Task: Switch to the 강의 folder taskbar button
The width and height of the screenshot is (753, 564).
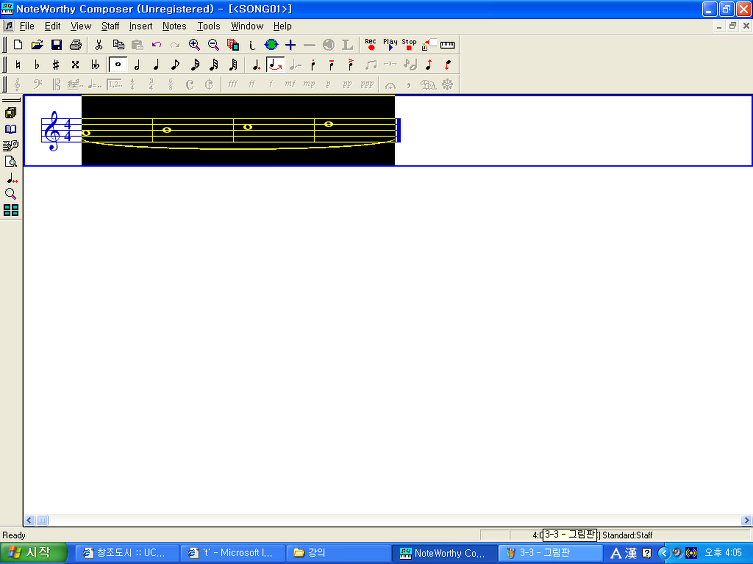Action: tap(337, 553)
